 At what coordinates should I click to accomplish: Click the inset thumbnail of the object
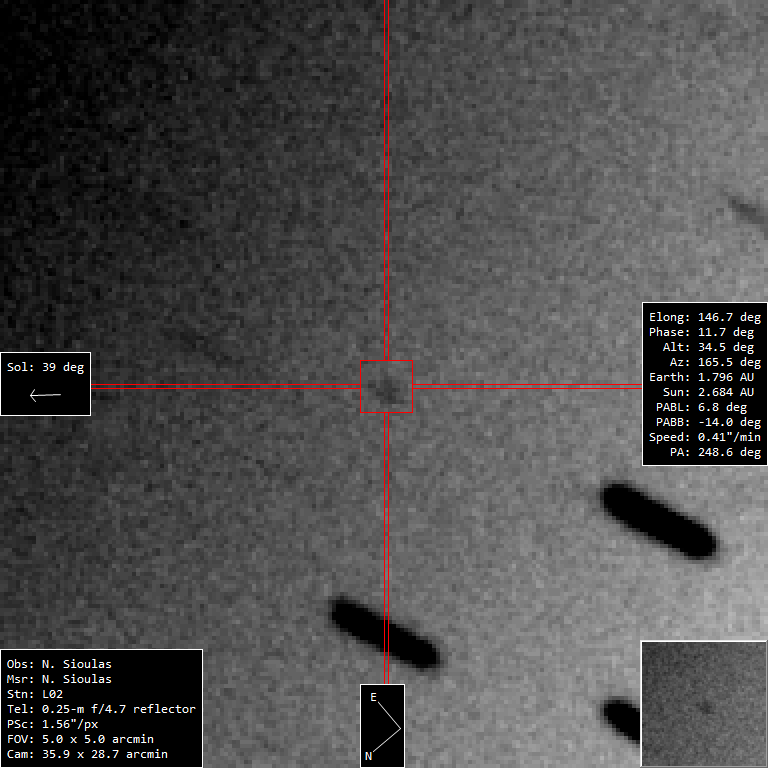point(704,704)
